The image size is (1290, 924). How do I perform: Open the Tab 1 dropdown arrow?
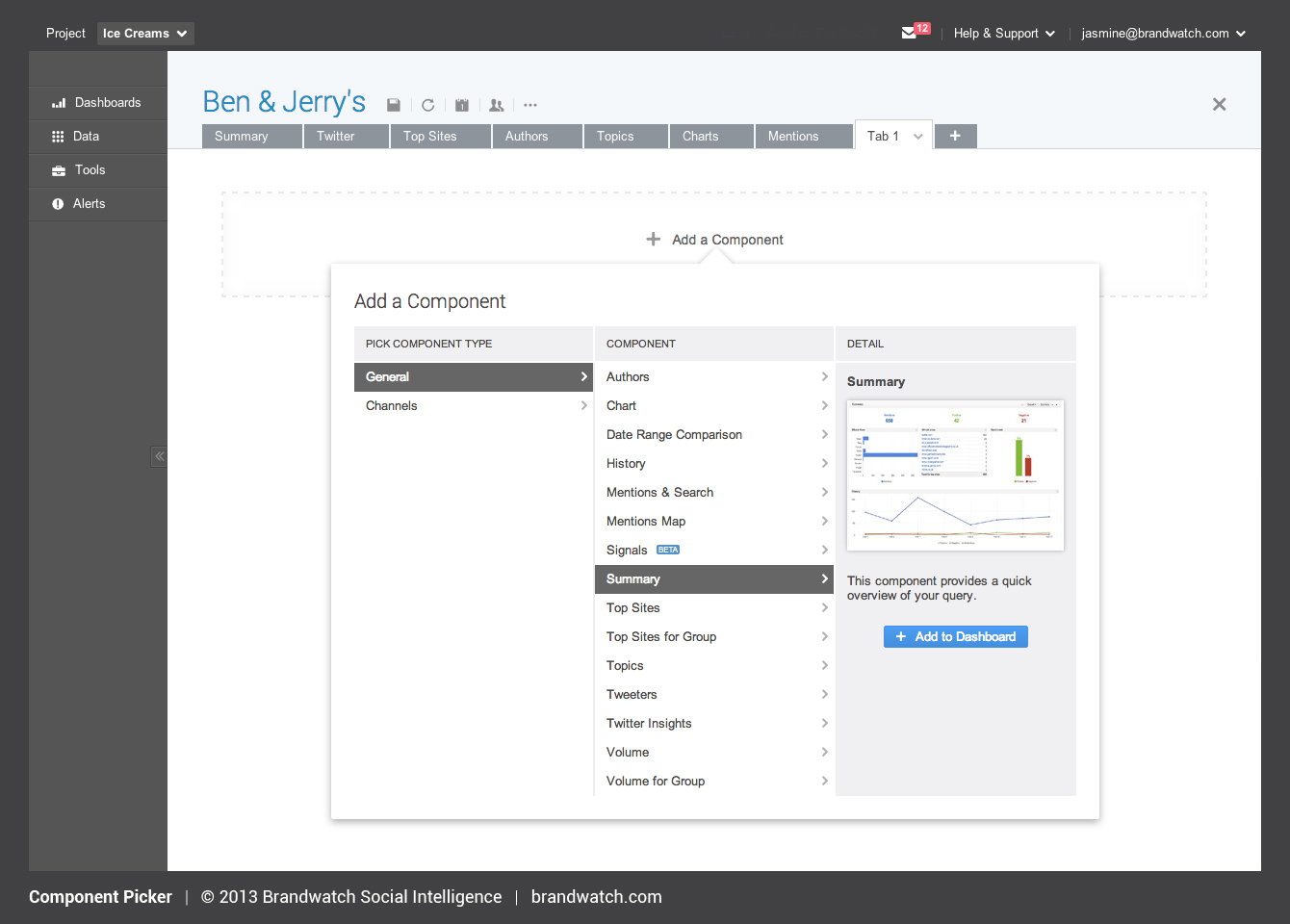point(918,137)
